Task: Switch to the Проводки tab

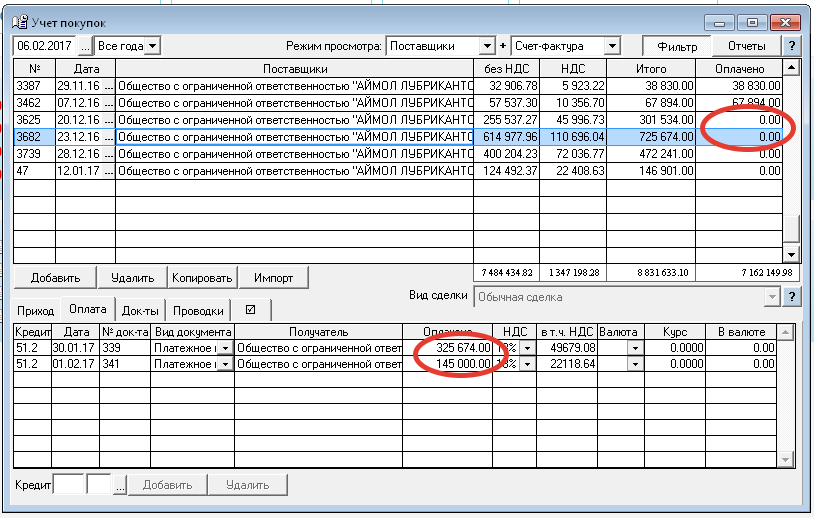Action: pos(198,311)
